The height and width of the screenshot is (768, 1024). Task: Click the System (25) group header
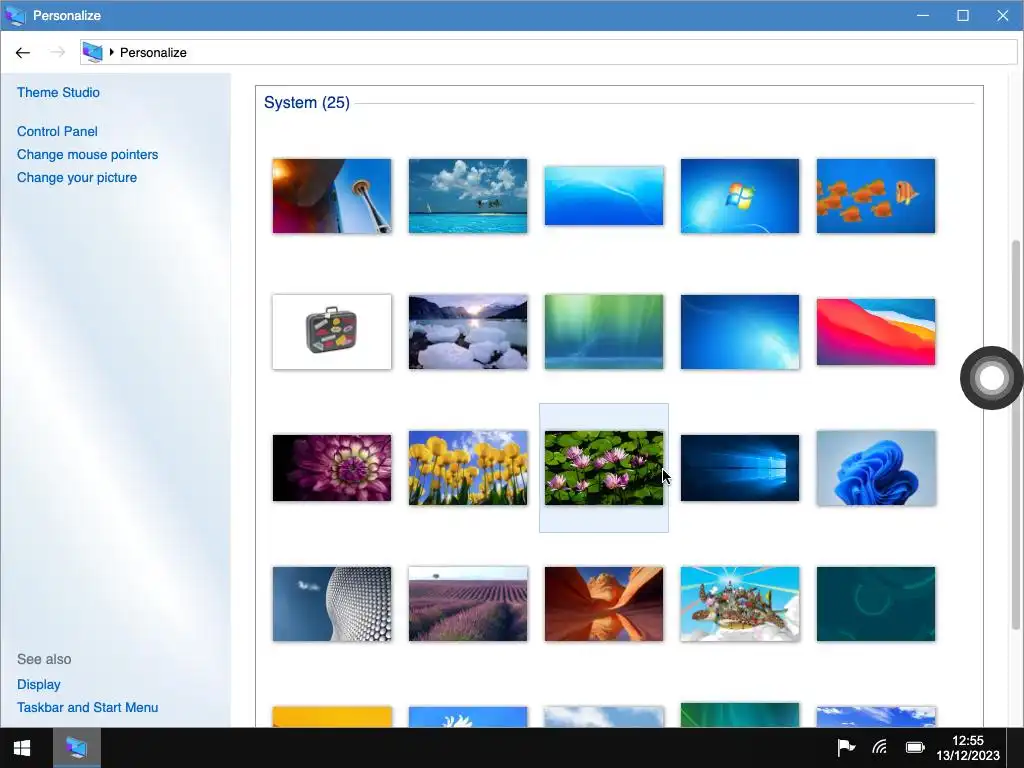coord(306,103)
